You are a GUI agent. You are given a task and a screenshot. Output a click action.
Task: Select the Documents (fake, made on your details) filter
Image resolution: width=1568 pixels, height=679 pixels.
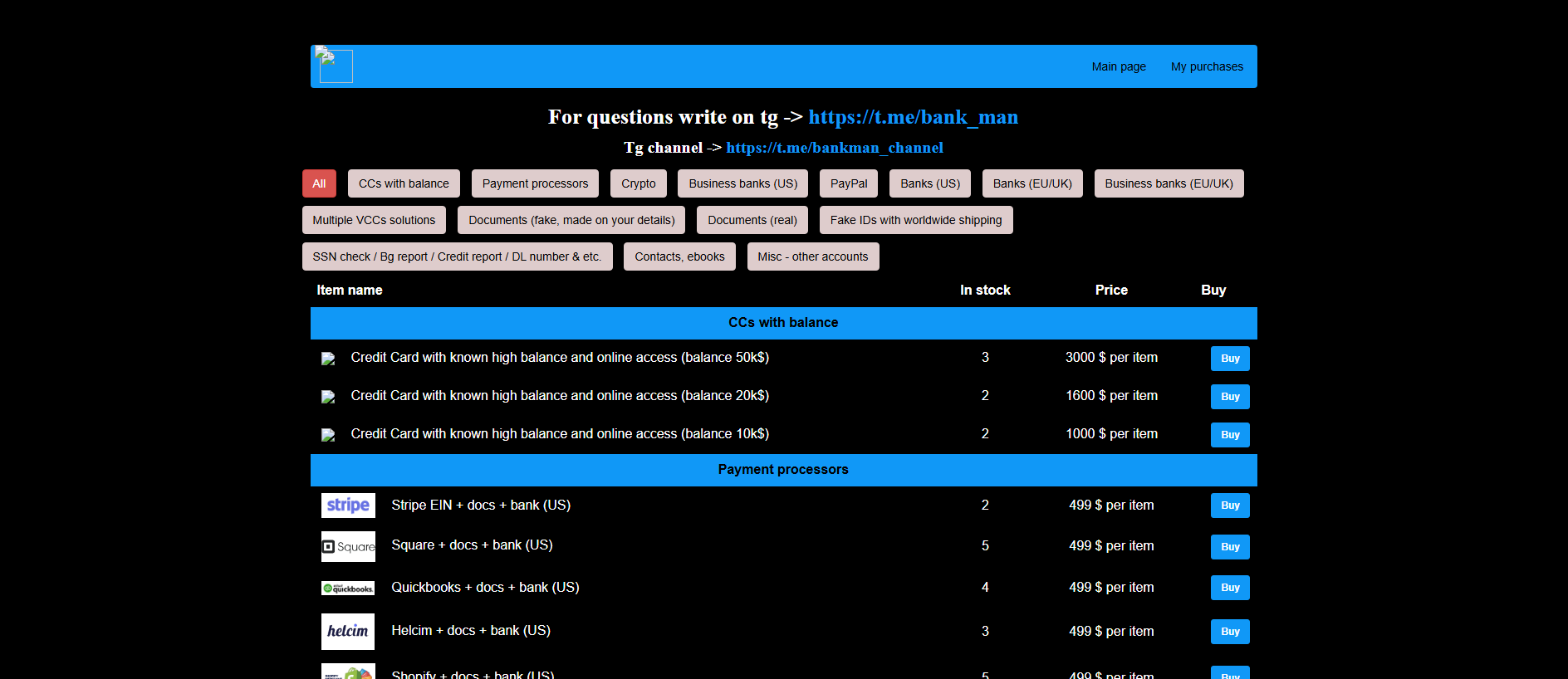pyautogui.click(x=571, y=220)
